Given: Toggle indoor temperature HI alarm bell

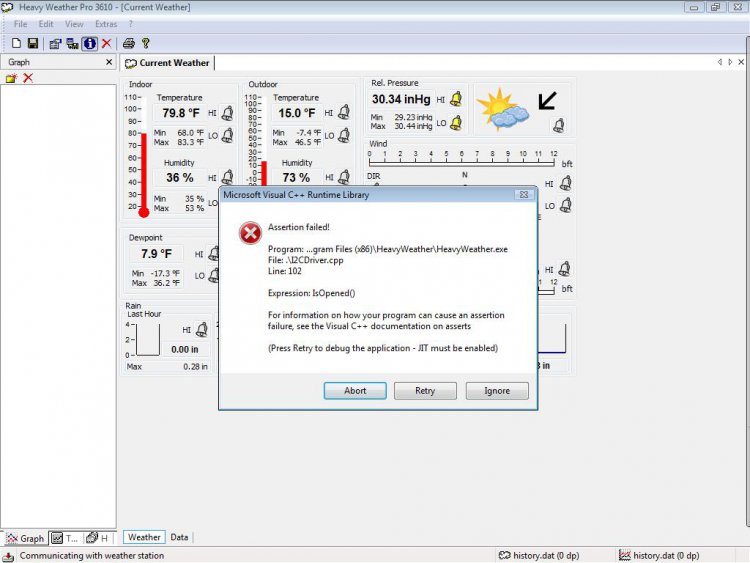Looking at the screenshot, I should tap(228, 113).
